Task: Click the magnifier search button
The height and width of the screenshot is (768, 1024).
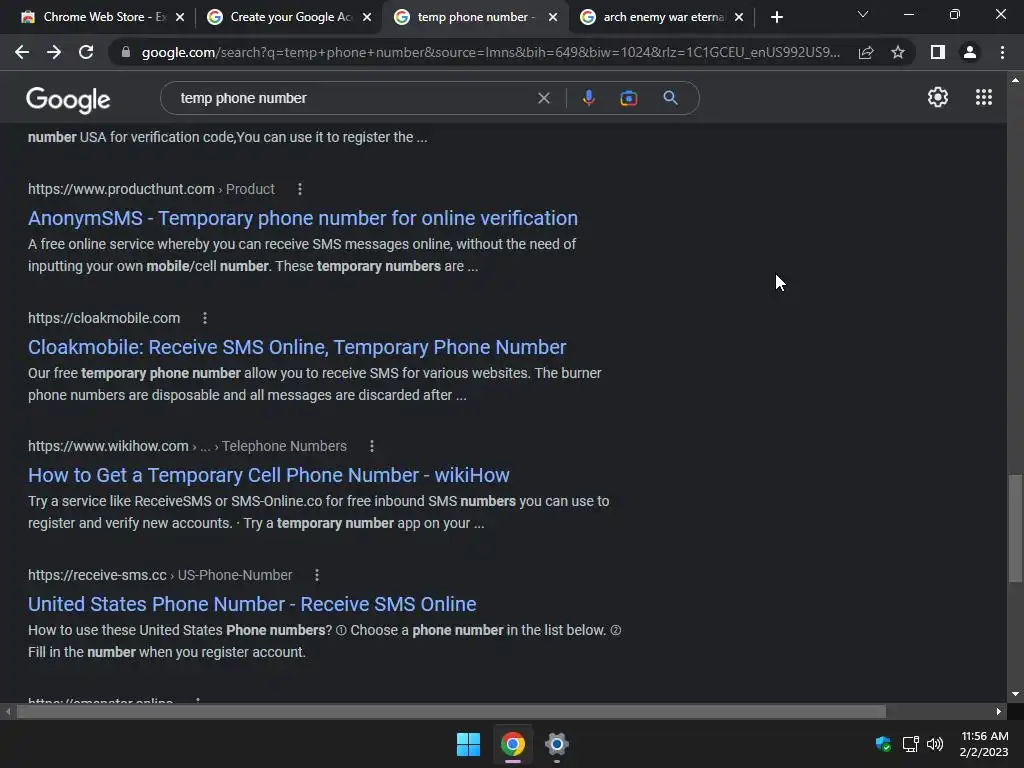Action: coord(670,98)
